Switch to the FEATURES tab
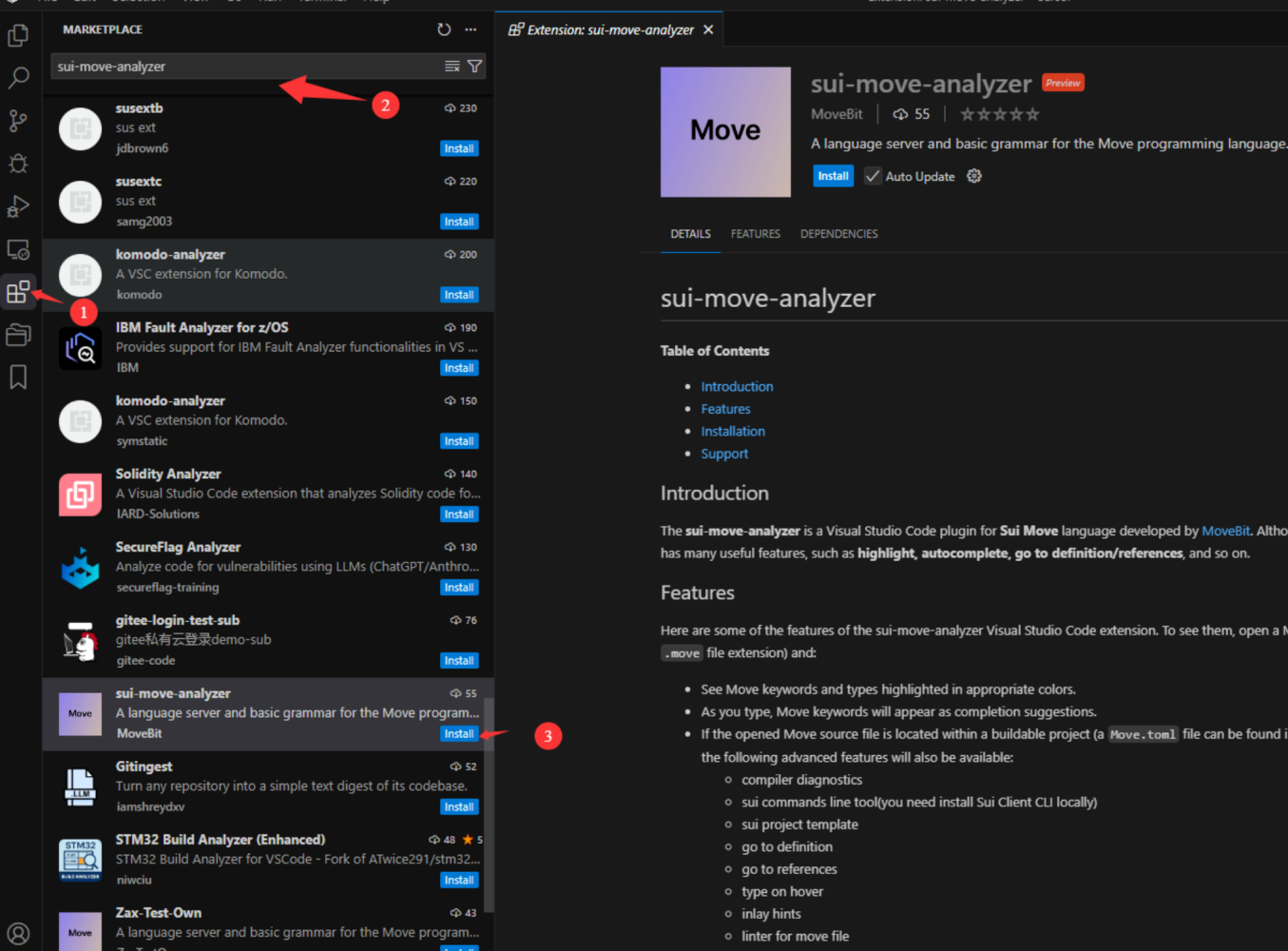Screen dimensions: 1288x951 click(x=756, y=234)
